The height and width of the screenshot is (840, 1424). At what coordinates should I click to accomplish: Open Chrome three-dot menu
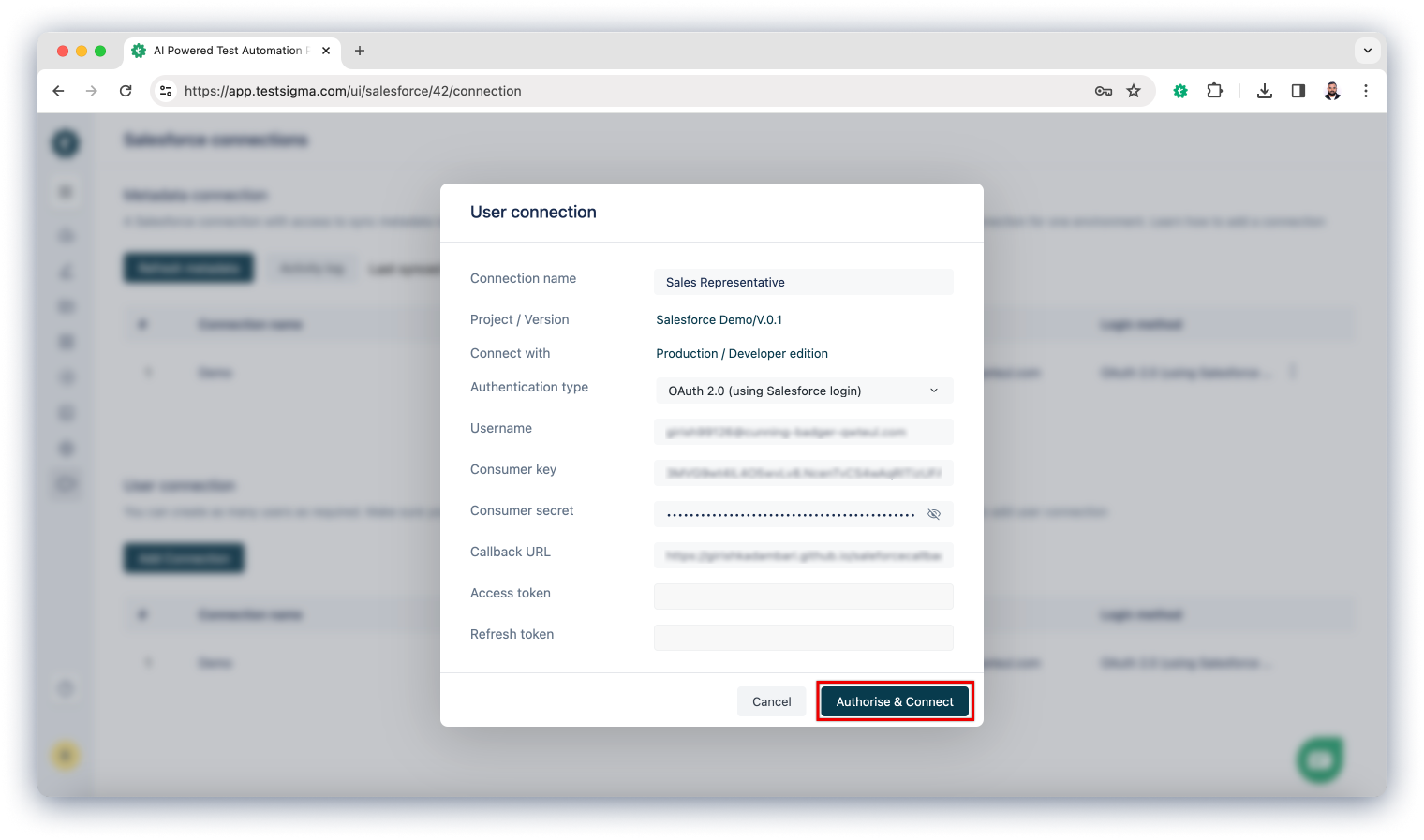tap(1366, 91)
